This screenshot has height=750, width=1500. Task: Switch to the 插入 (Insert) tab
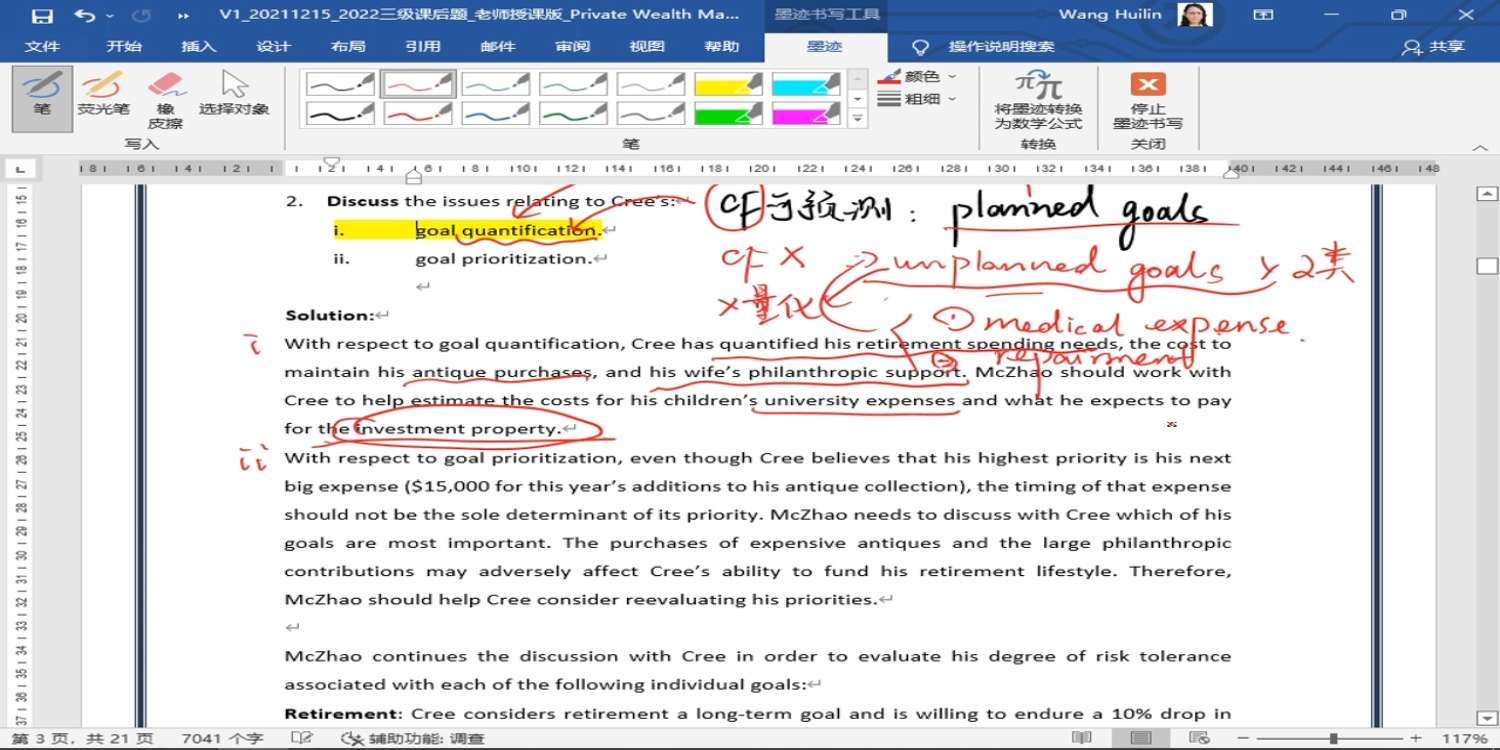pyautogui.click(x=198, y=47)
